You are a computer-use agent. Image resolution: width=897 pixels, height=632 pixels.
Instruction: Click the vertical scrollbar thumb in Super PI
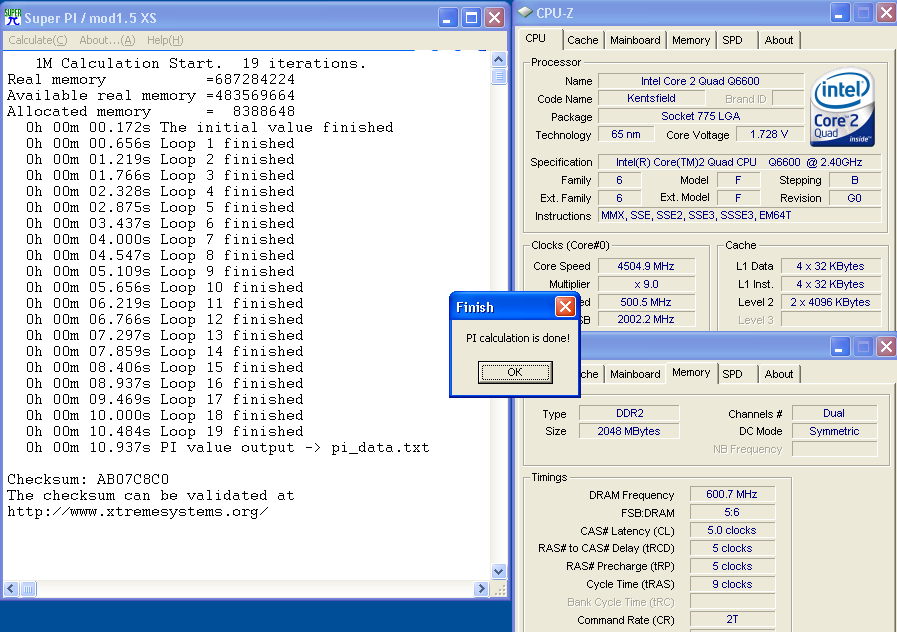498,75
